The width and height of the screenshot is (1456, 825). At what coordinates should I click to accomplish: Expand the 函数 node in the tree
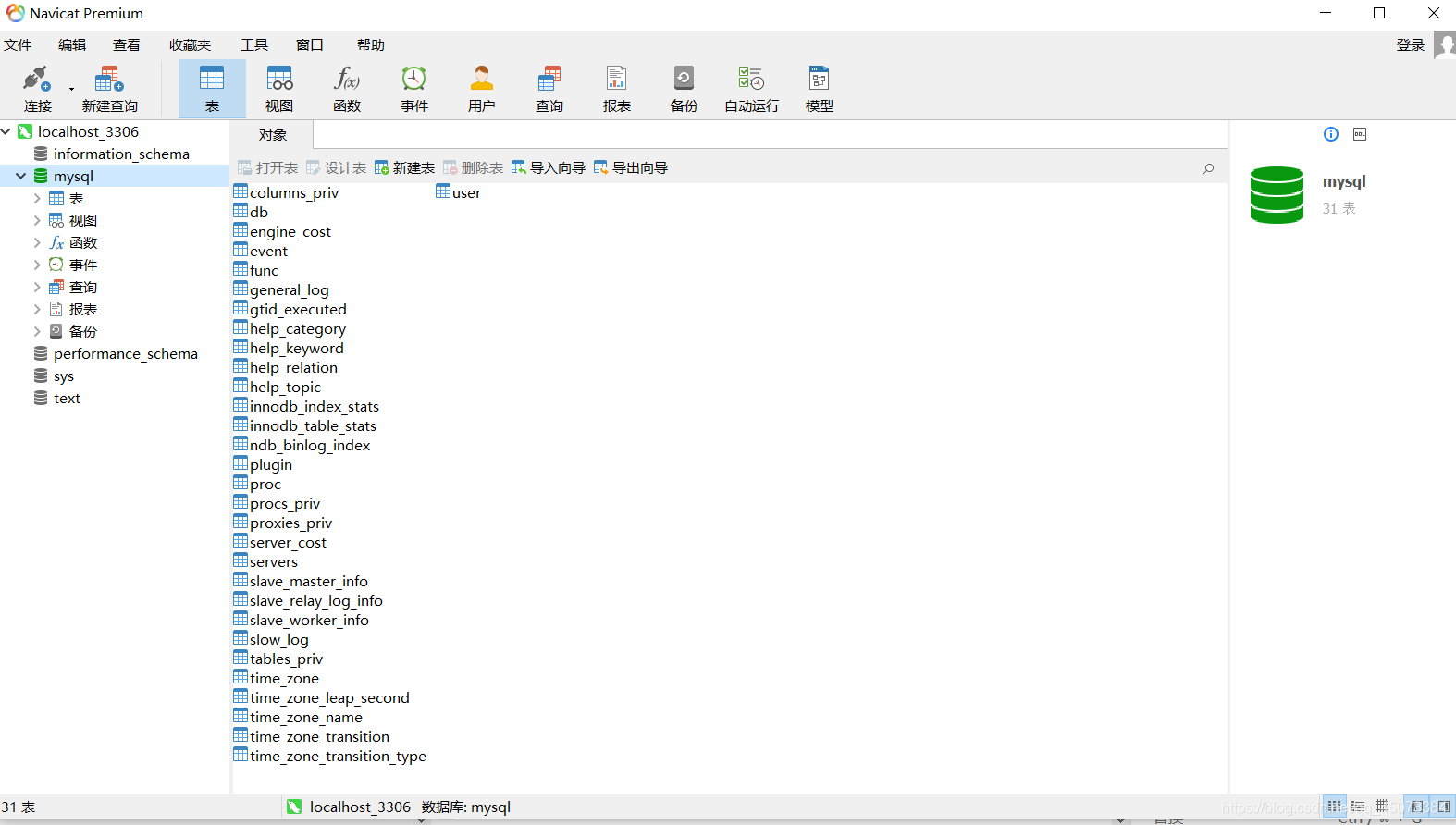37,242
